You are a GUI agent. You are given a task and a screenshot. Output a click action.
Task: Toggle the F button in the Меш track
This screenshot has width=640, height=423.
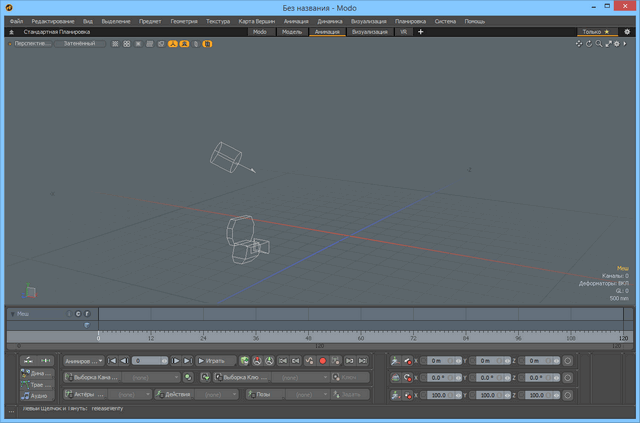pos(87,314)
